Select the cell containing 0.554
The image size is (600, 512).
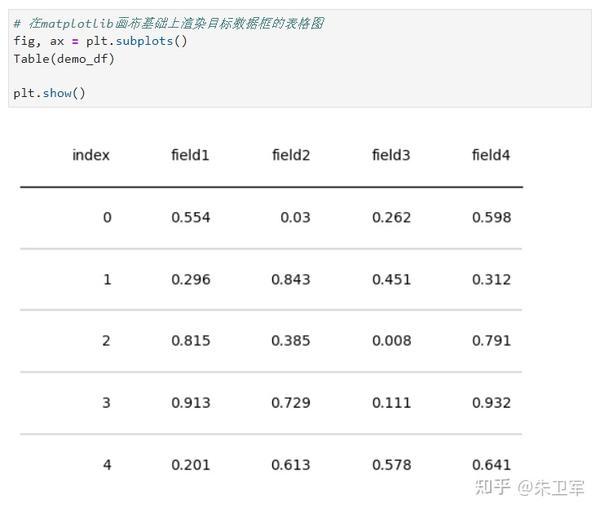click(191, 217)
